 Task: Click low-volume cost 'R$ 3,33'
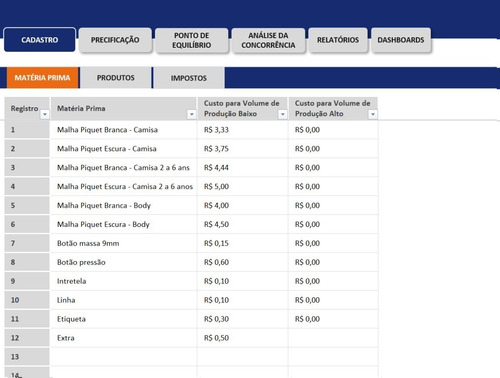243,130
